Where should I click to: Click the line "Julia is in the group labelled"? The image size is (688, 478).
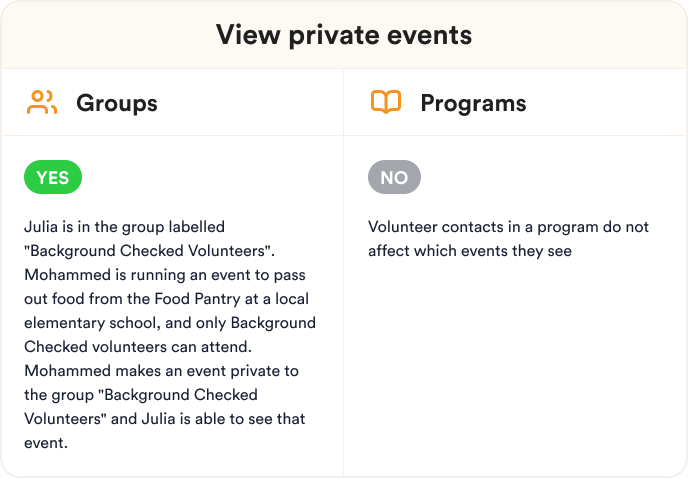pyautogui.click(x=125, y=227)
